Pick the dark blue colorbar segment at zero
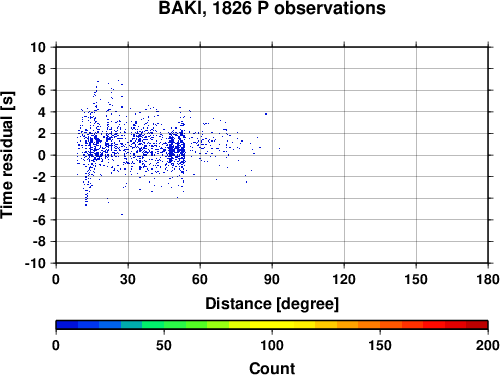 67,325
